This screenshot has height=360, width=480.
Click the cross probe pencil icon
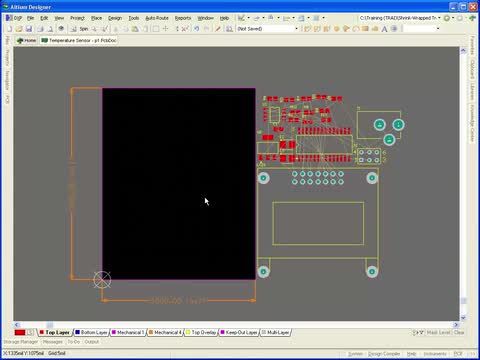point(218,29)
